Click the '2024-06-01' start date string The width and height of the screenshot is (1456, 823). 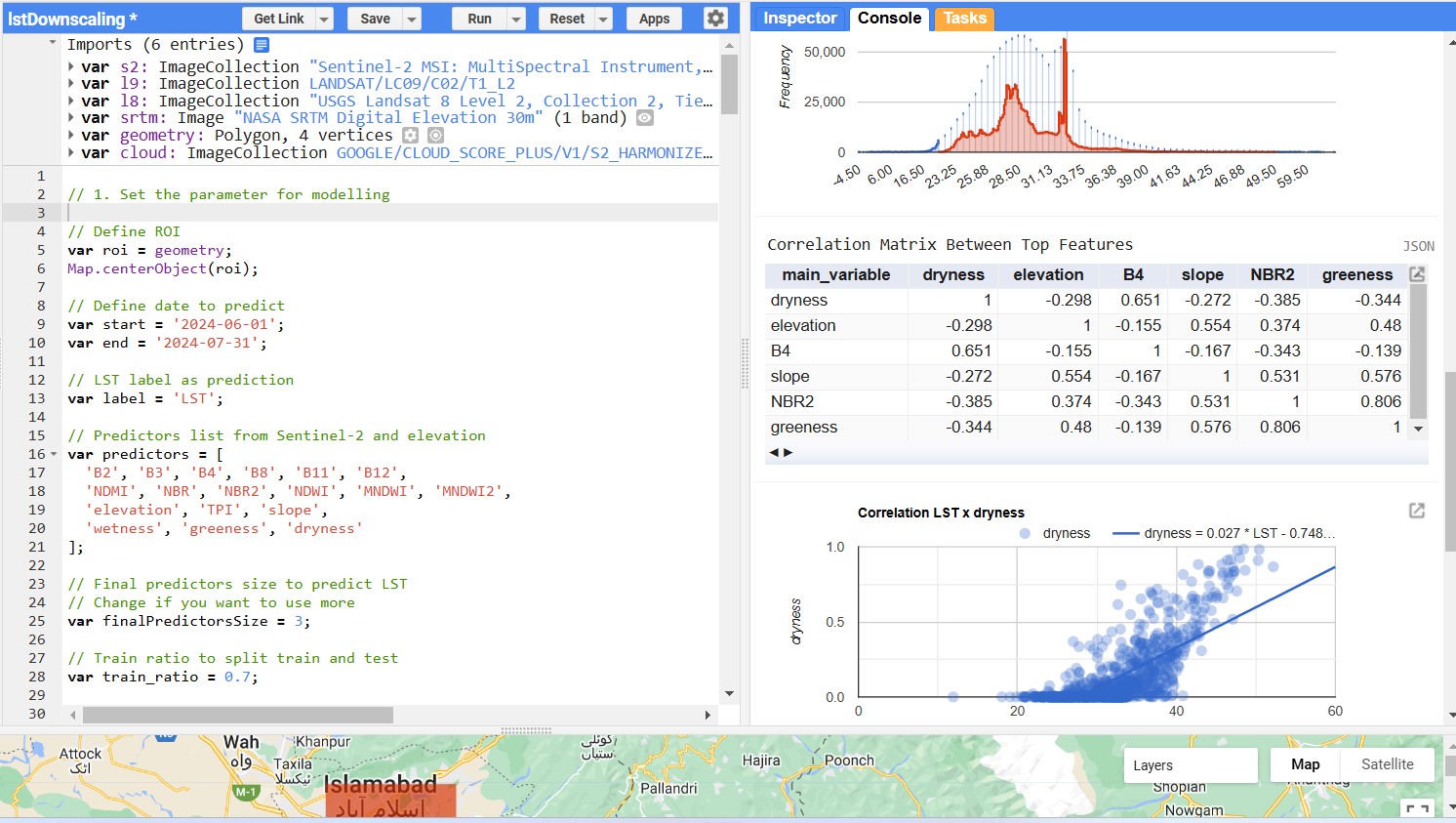pyautogui.click(x=224, y=325)
